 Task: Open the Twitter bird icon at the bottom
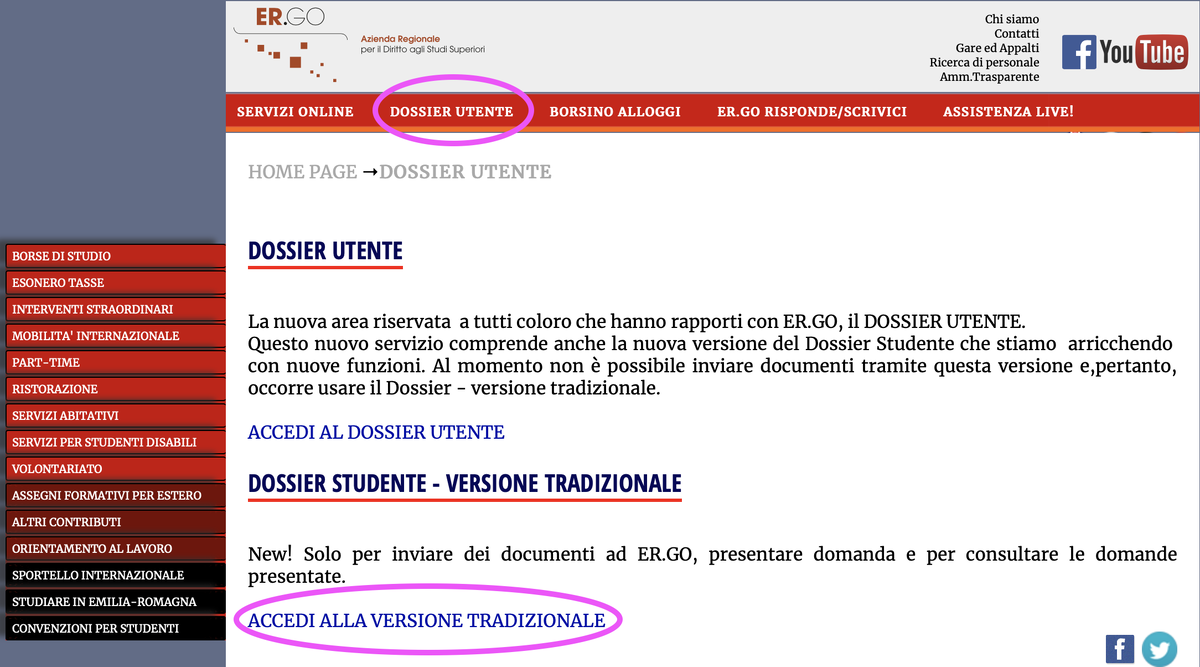click(1160, 649)
